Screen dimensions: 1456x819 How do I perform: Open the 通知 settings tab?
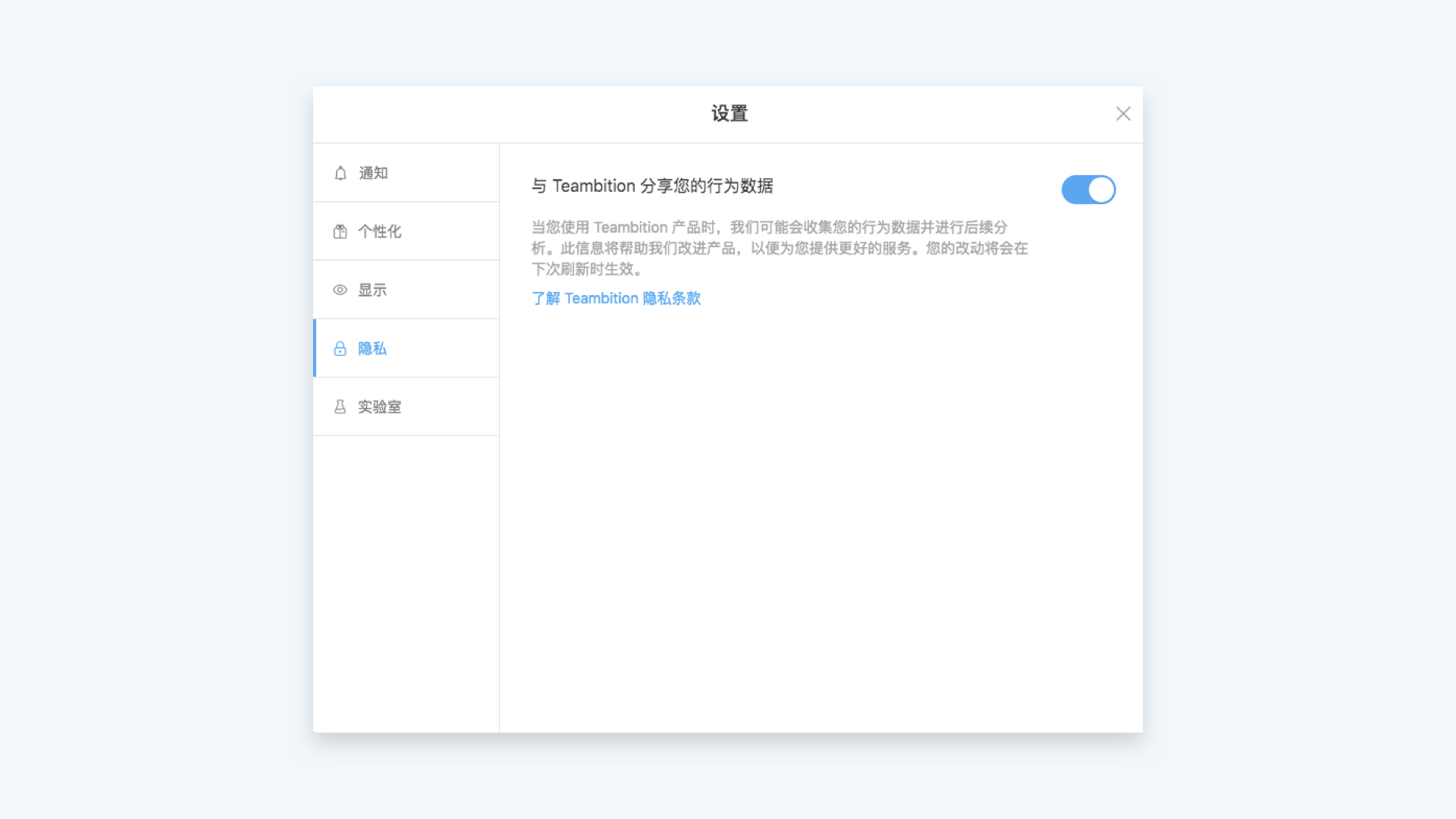tap(406, 173)
